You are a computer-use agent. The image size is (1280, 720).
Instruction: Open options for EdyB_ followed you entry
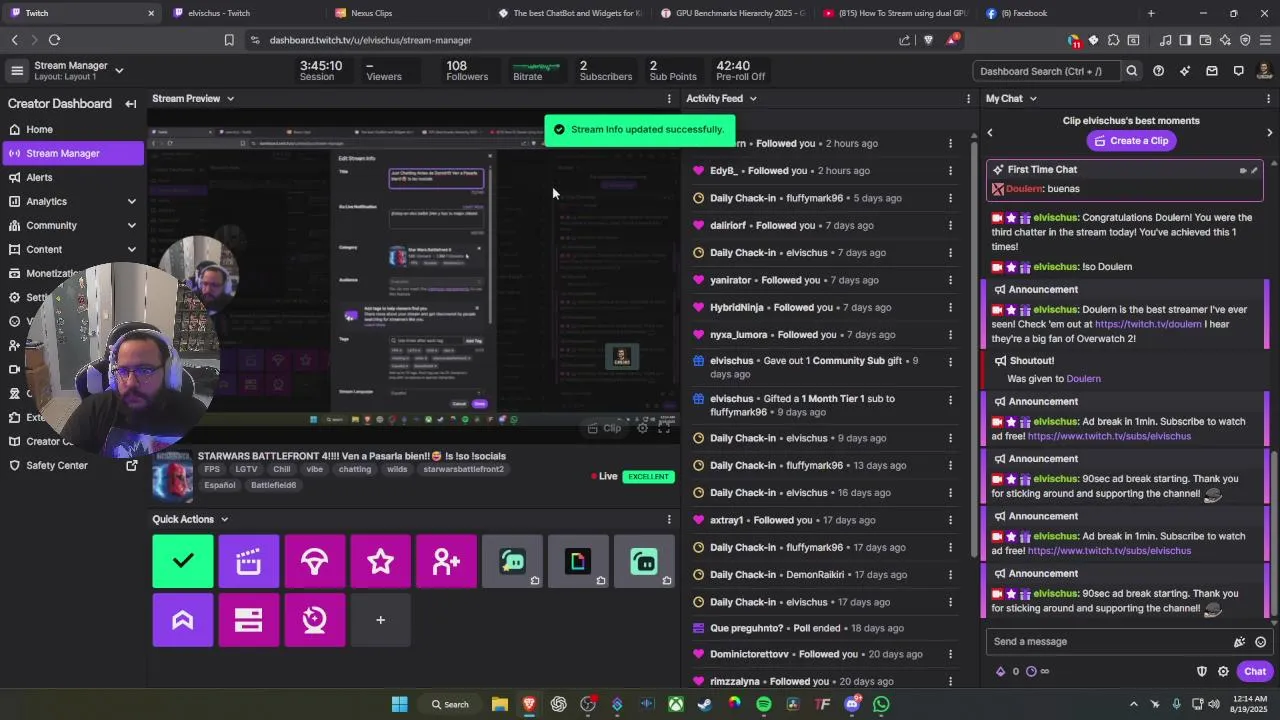point(950,171)
